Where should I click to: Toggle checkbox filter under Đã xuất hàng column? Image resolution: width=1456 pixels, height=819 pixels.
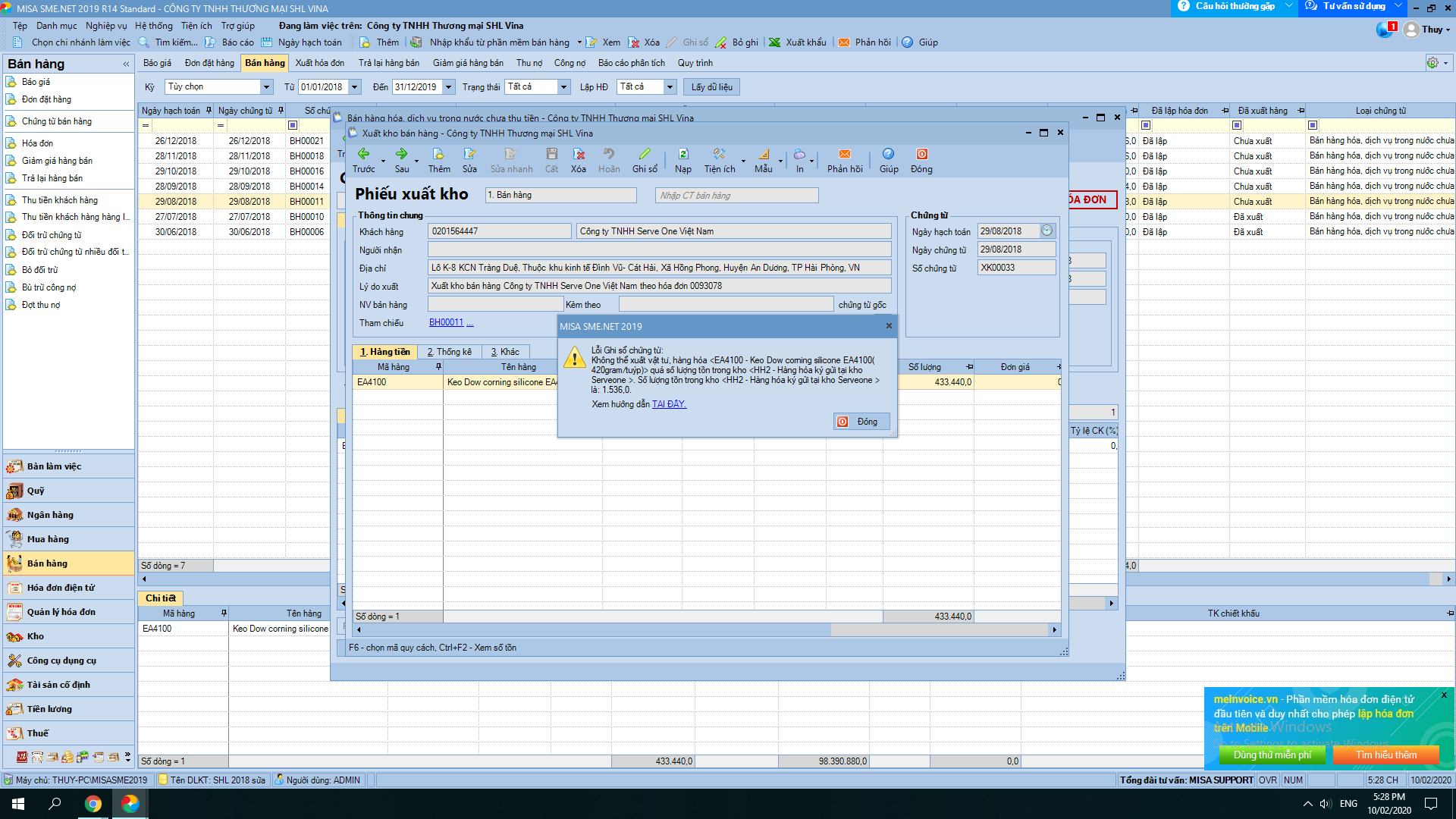[x=1237, y=125]
